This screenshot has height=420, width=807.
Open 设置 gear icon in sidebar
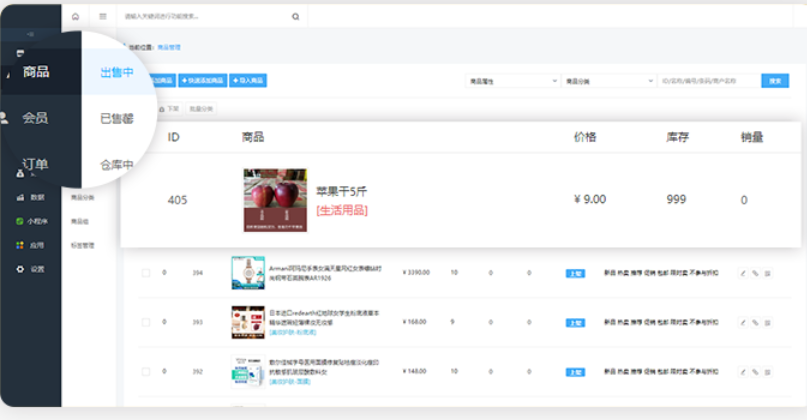click(21, 269)
